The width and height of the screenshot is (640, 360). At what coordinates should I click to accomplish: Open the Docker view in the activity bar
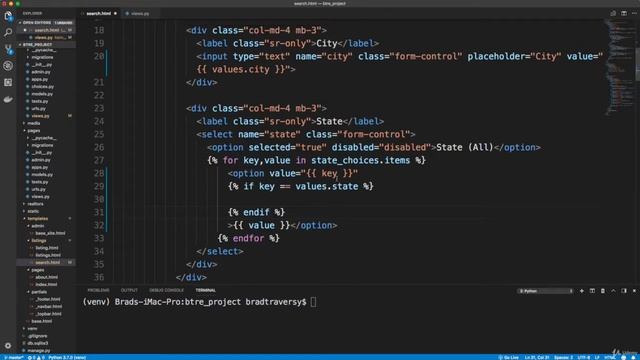[x=8, y=99]
